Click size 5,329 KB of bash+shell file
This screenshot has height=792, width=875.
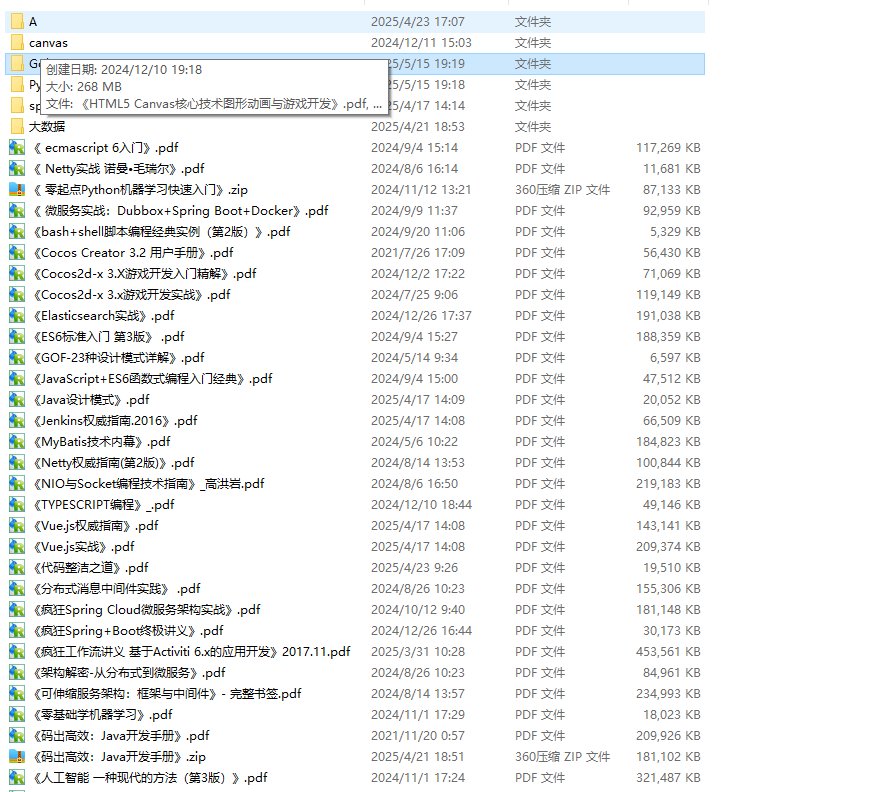(675, 232)
